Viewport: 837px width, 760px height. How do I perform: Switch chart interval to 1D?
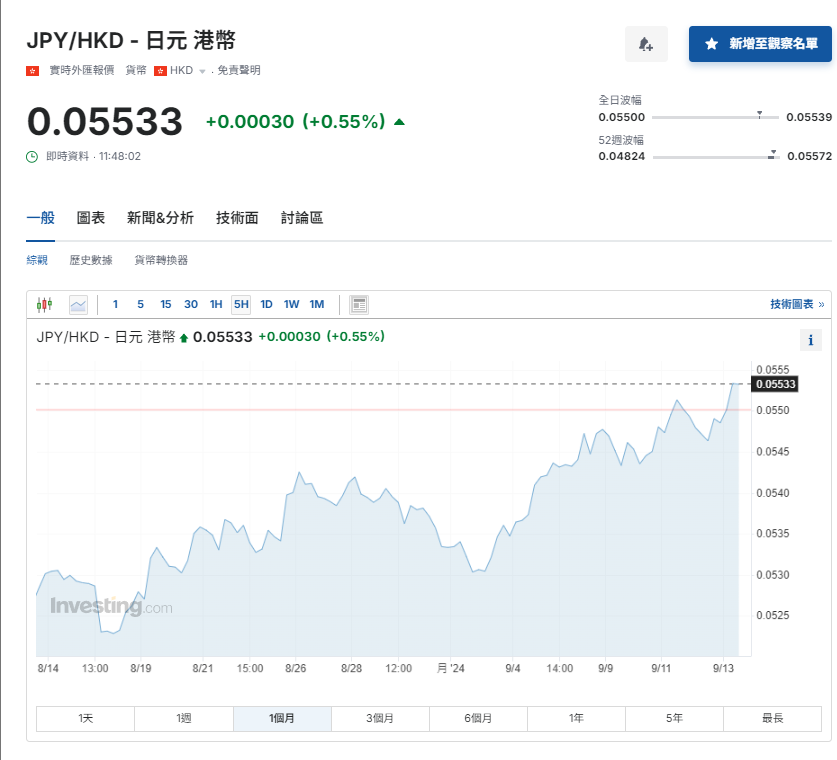[x=264, y=304]
